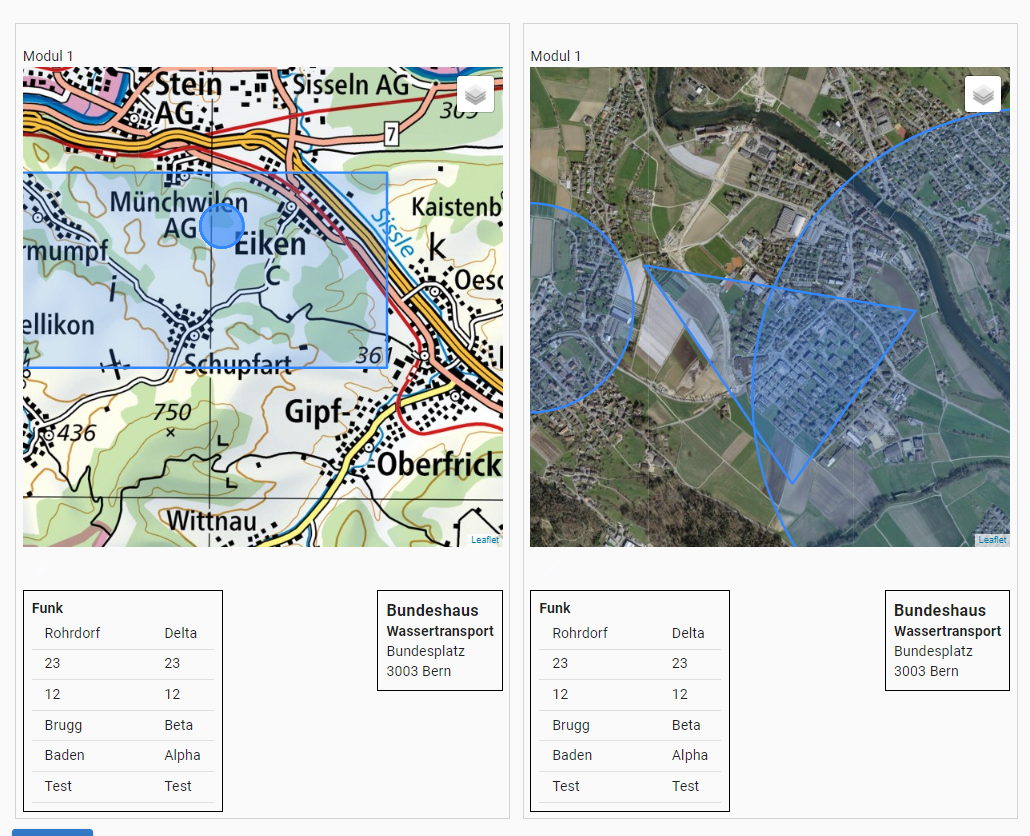Click 'Bundesplatz' in right address box

[933, 651]
